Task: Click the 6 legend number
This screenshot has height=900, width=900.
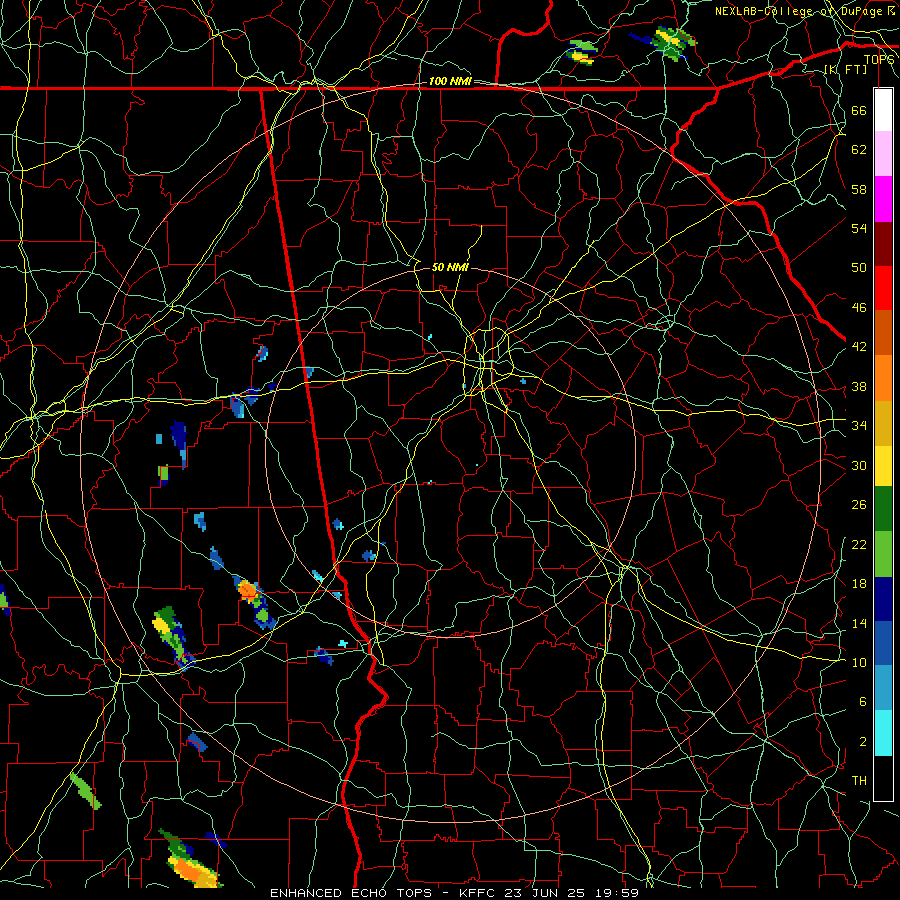Action: (x=862, y=702)
